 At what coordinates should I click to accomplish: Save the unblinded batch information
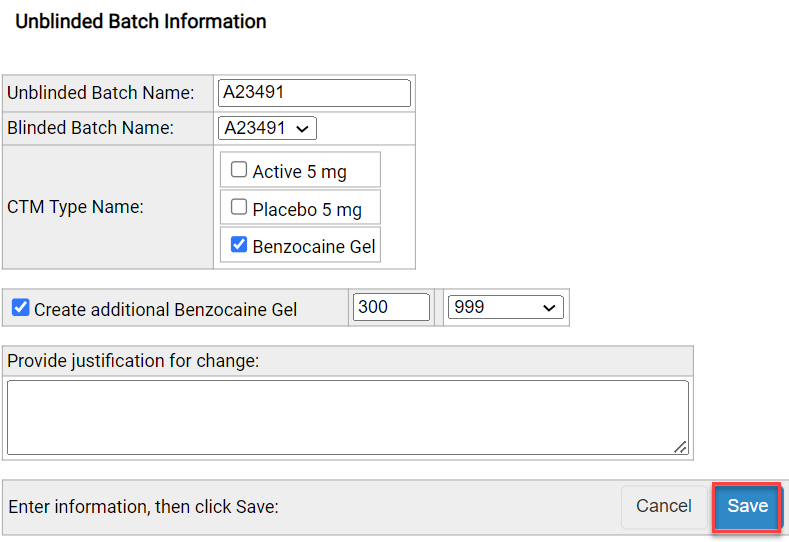tap(747, 506)
